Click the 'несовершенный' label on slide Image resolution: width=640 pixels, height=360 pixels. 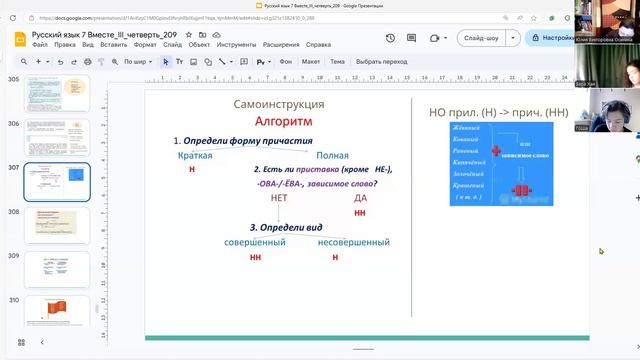tap(354, 242)
